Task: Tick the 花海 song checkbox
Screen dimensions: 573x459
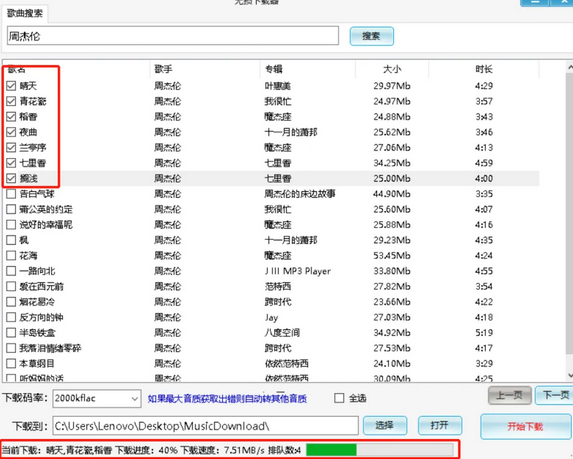Action: click(x=11, y=255)
